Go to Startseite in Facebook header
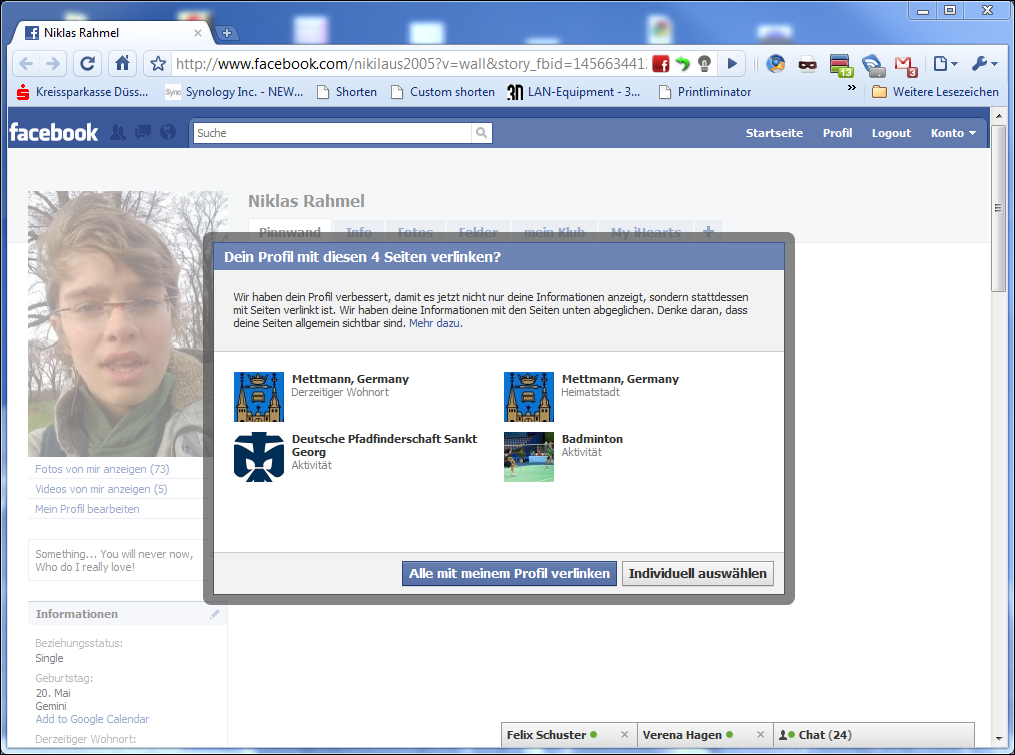1015x755 pixels. pos(774,133)
